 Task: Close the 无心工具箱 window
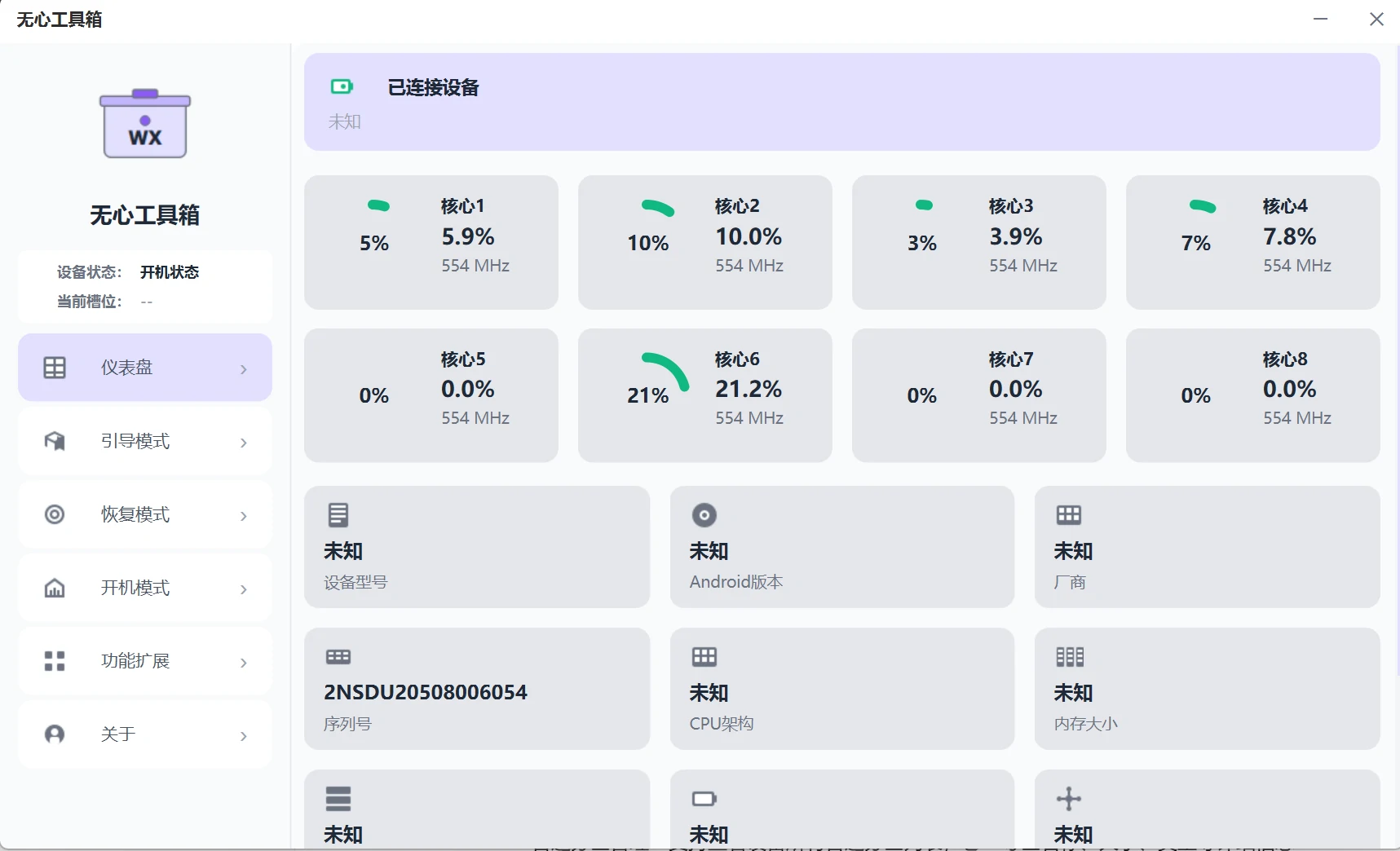tap(1376, 19)
